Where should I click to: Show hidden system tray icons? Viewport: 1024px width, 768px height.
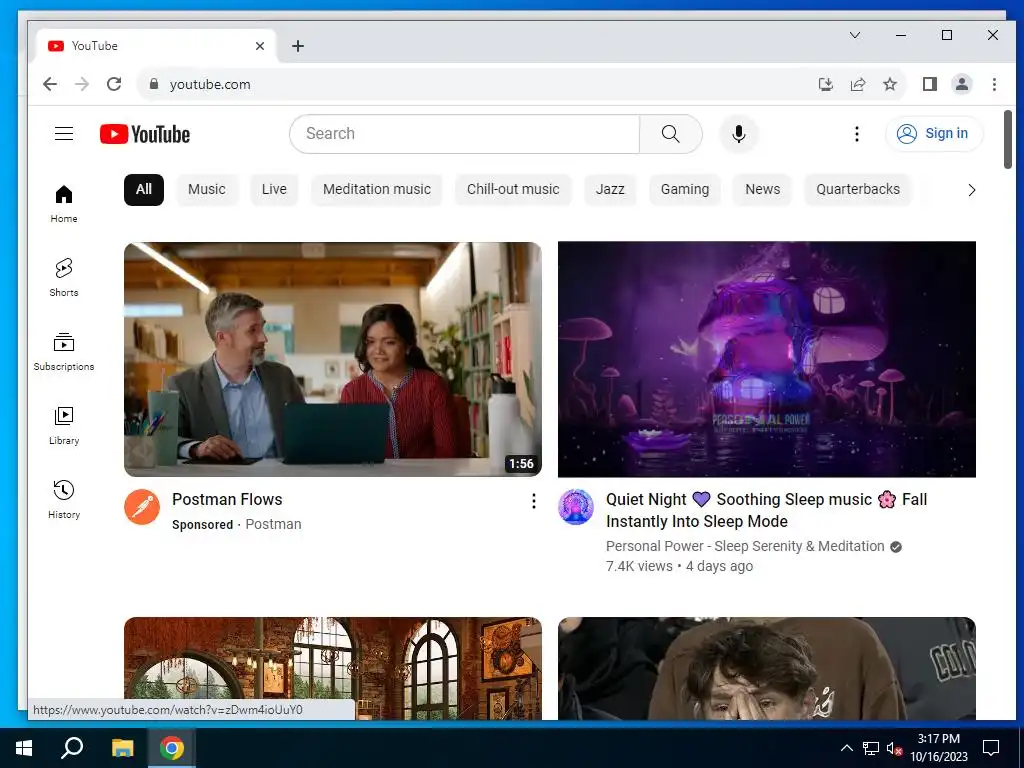pos(846,748)
